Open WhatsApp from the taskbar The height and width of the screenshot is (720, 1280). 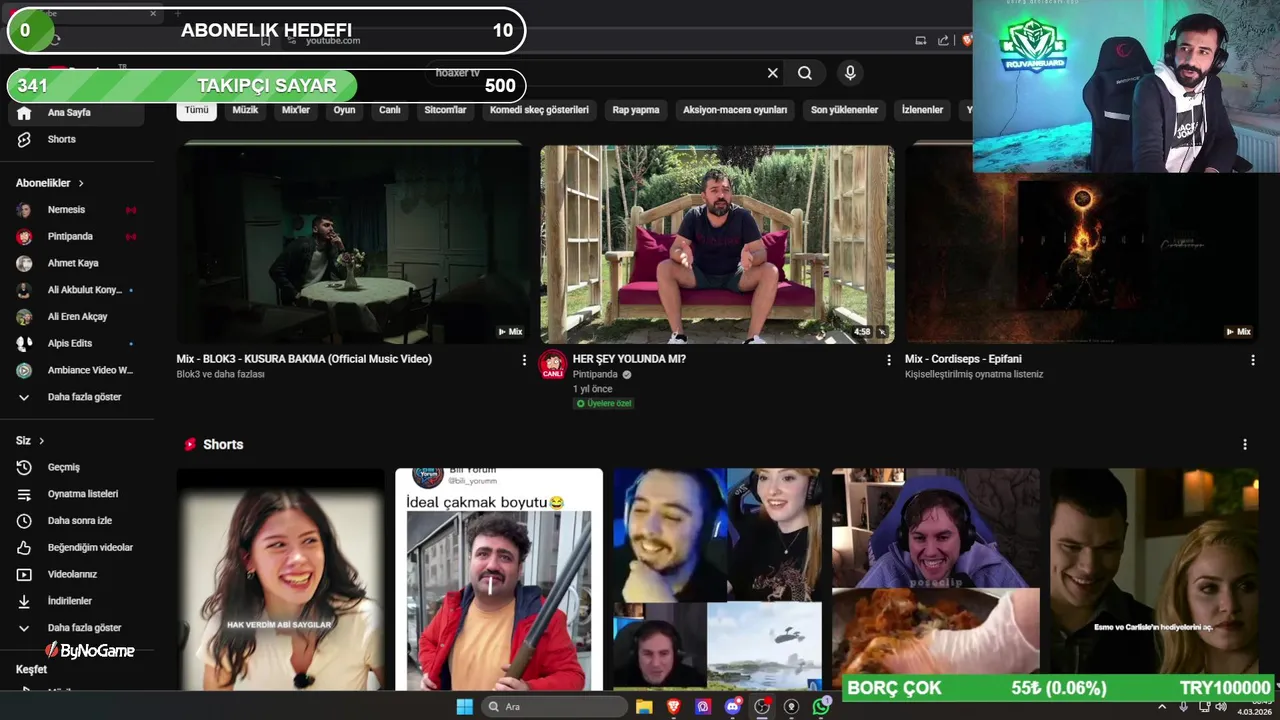(x=822, y=706)
